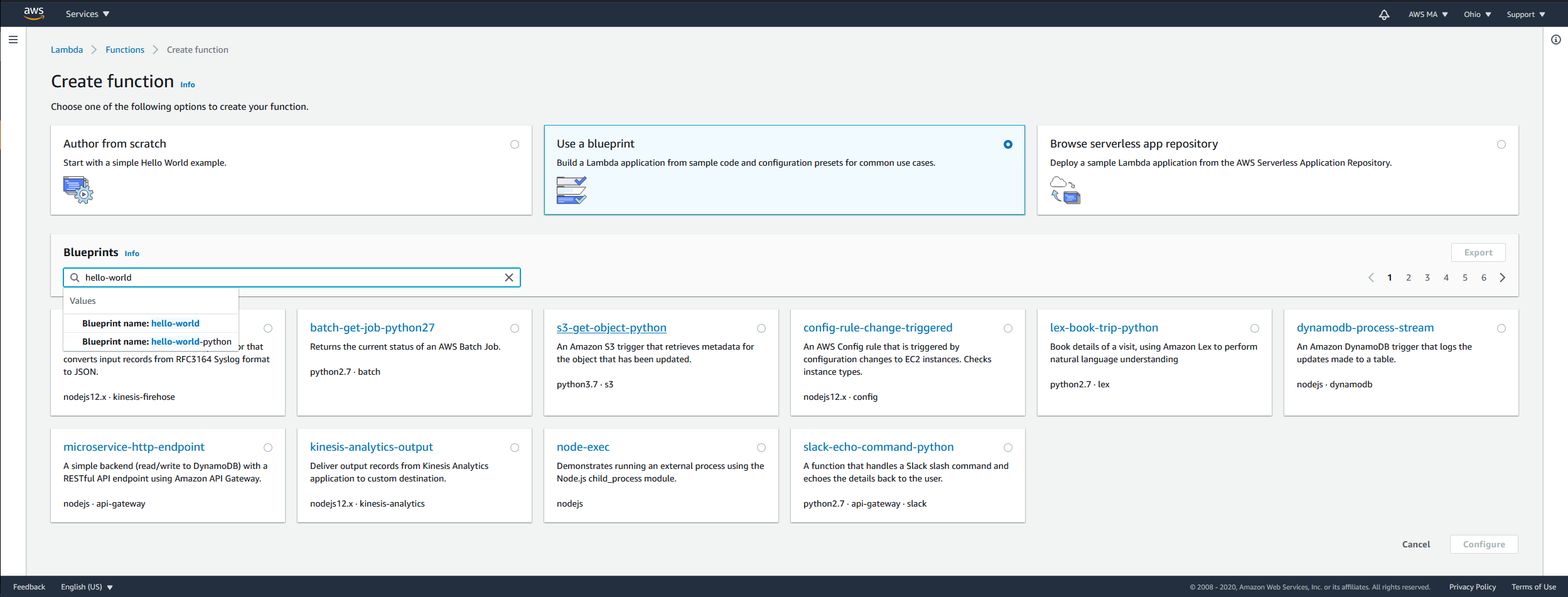
Task: Open the lex-book-trip-python blueprint link
Action: pyautogui.click(x=1104, y=328)
